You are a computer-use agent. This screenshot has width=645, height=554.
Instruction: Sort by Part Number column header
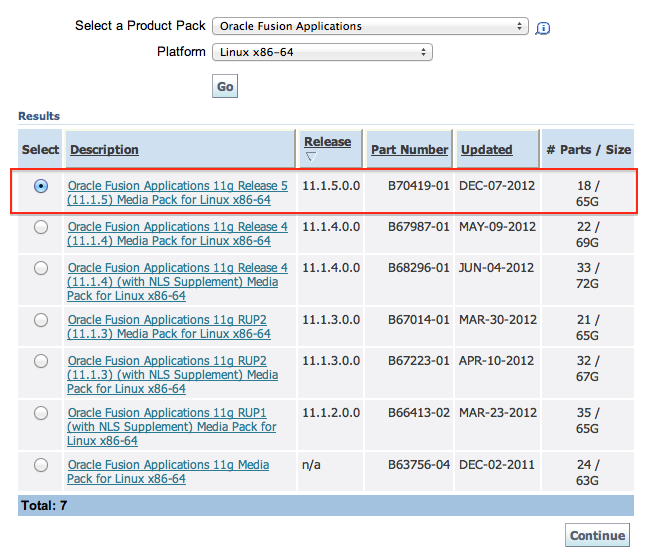[409, 149]
